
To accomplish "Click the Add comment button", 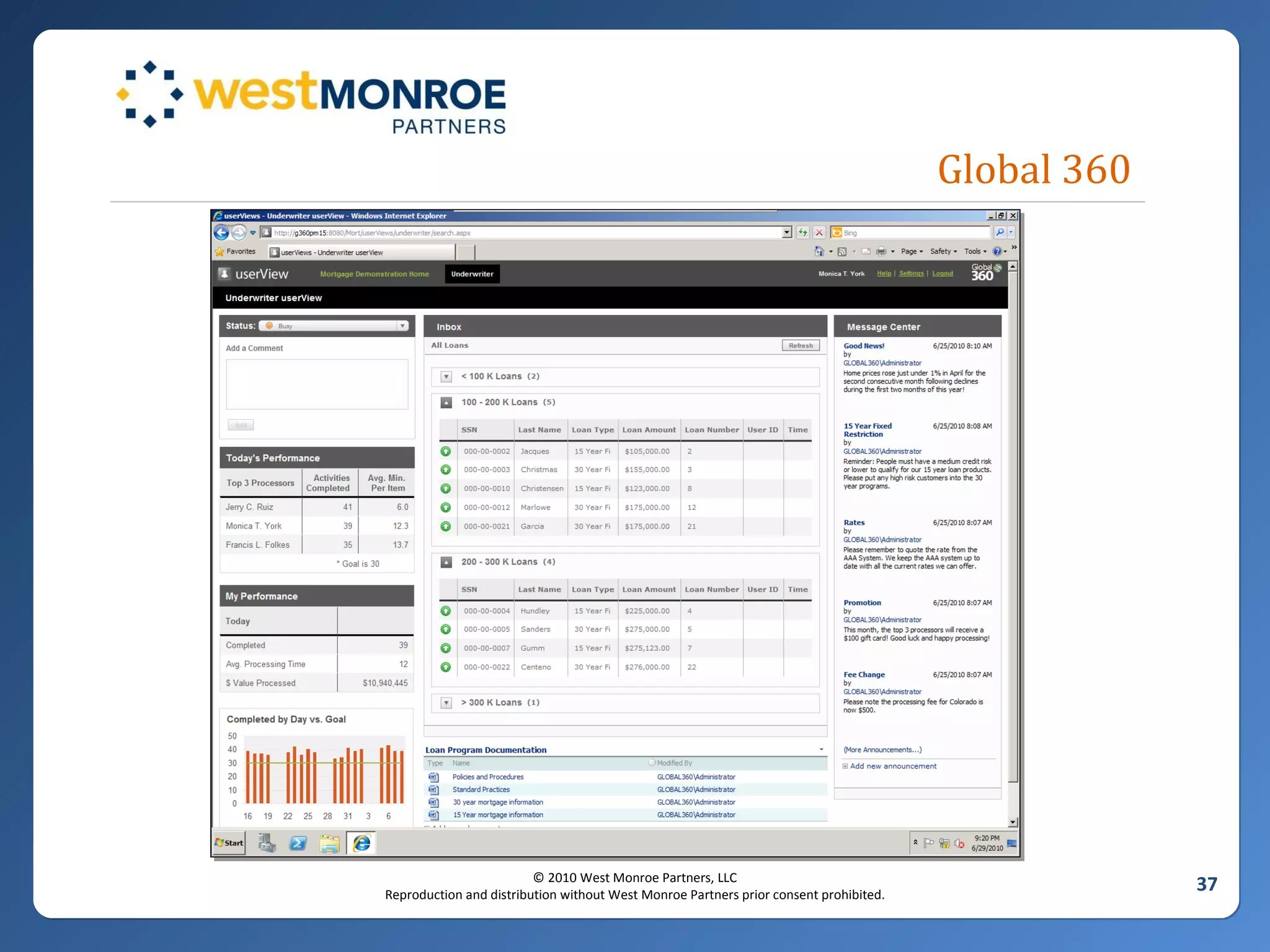I will [x=241, y=425].
